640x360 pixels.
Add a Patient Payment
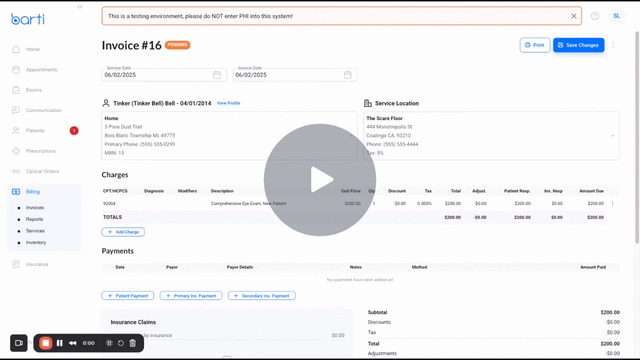128,296
